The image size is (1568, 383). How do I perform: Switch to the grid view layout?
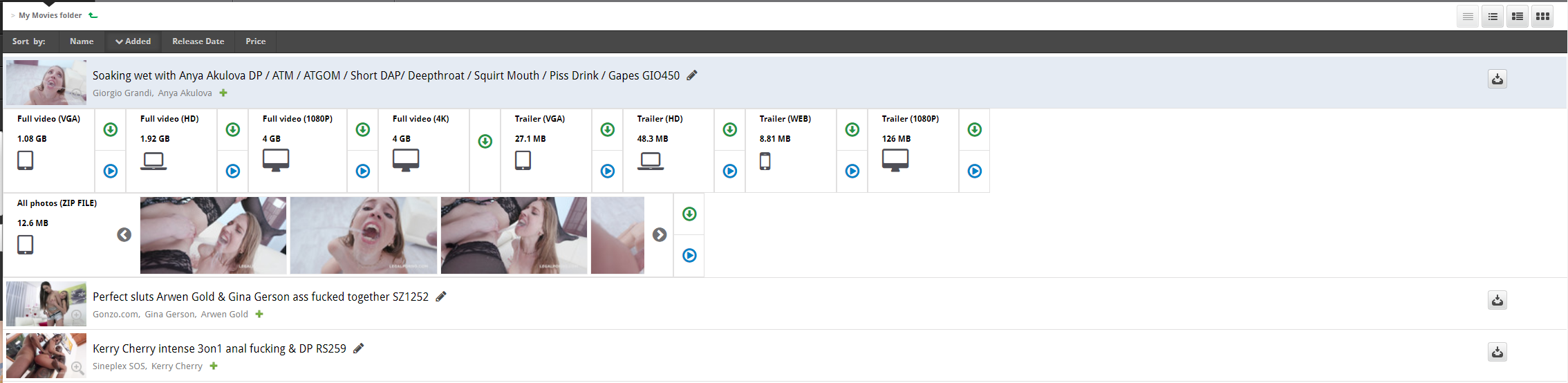pos(1542,17)
